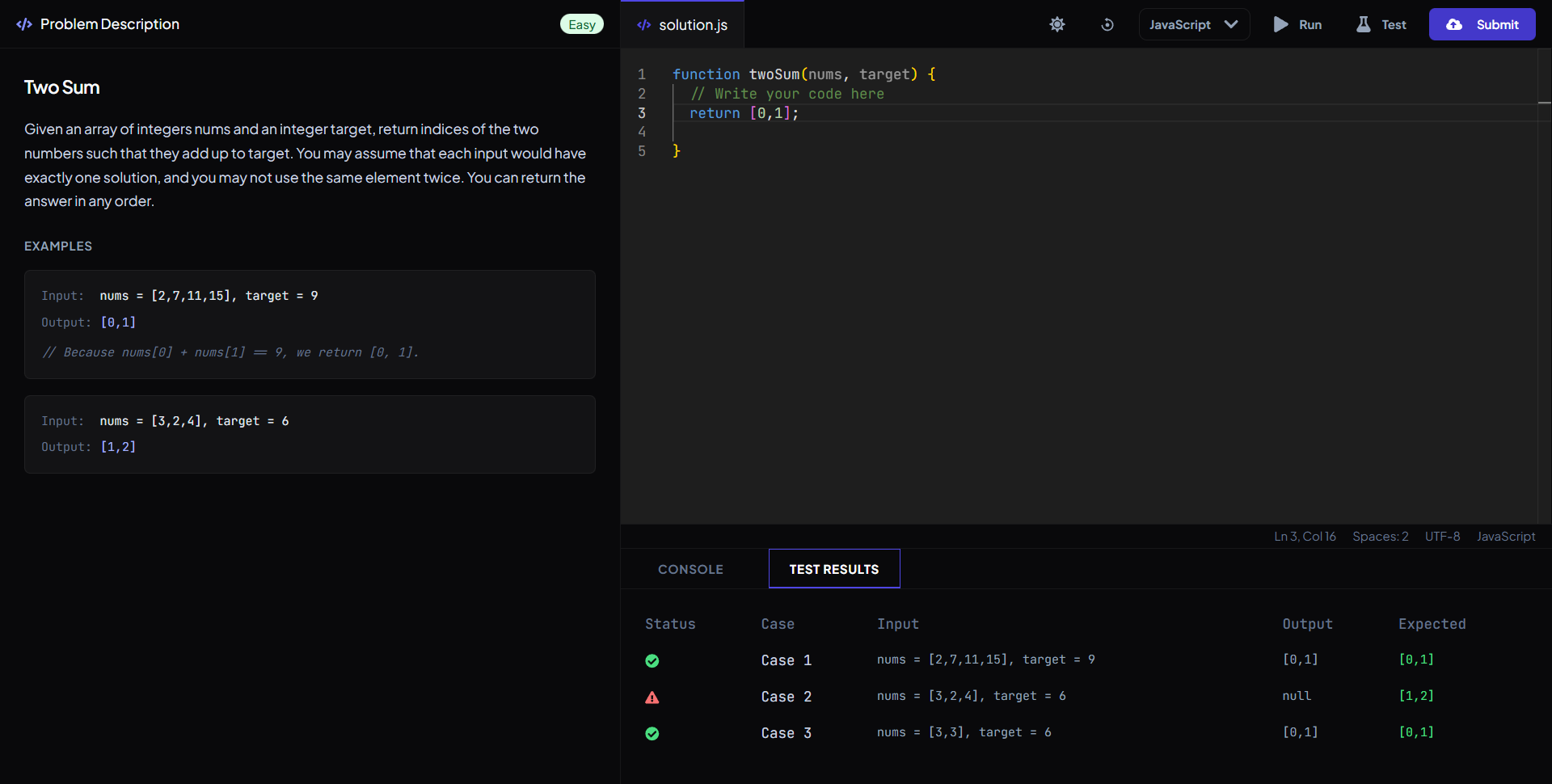Open the TEST RESULTS tab
1552x784 pixels.
pos(833,569)
